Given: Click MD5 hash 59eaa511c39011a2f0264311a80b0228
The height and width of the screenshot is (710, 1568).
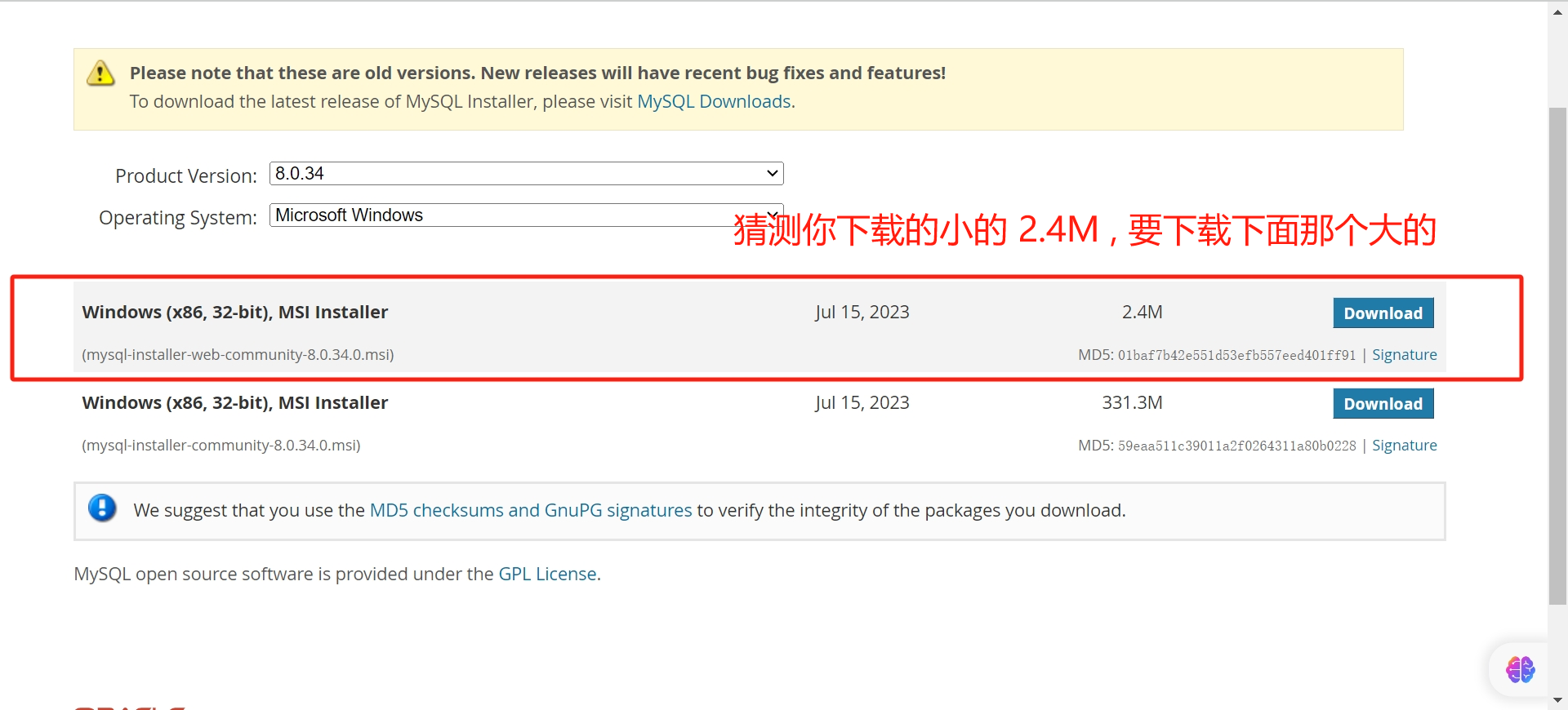Looking at the screenshot, I should point(1236,446).
